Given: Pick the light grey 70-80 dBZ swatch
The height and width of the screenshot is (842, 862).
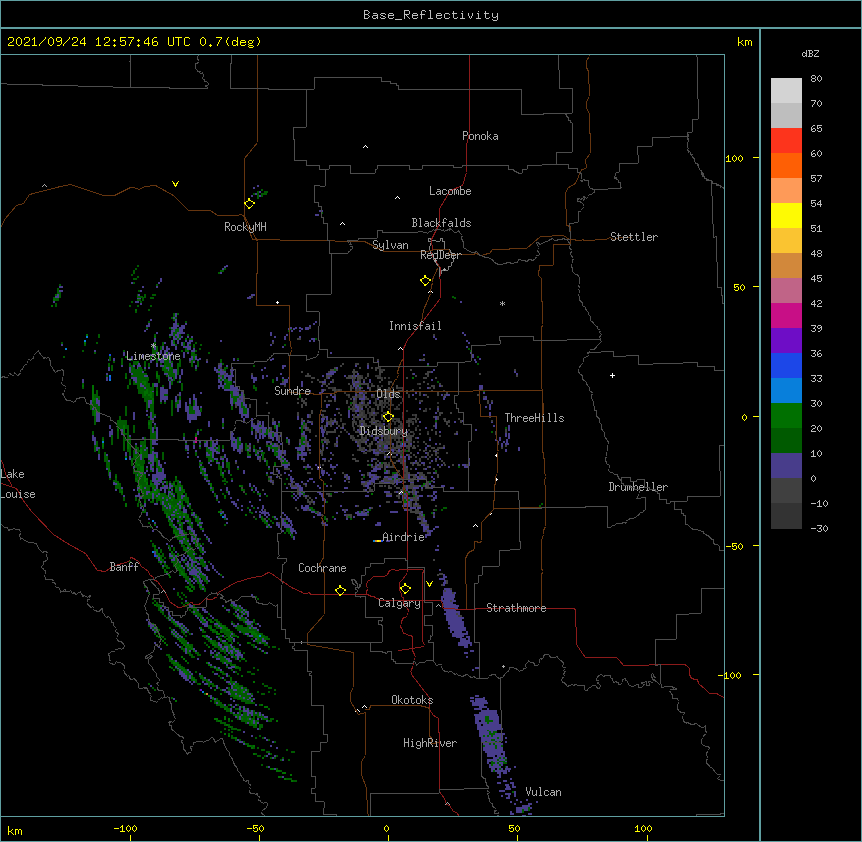Looking at the screenshot, I should pos(786,91).
